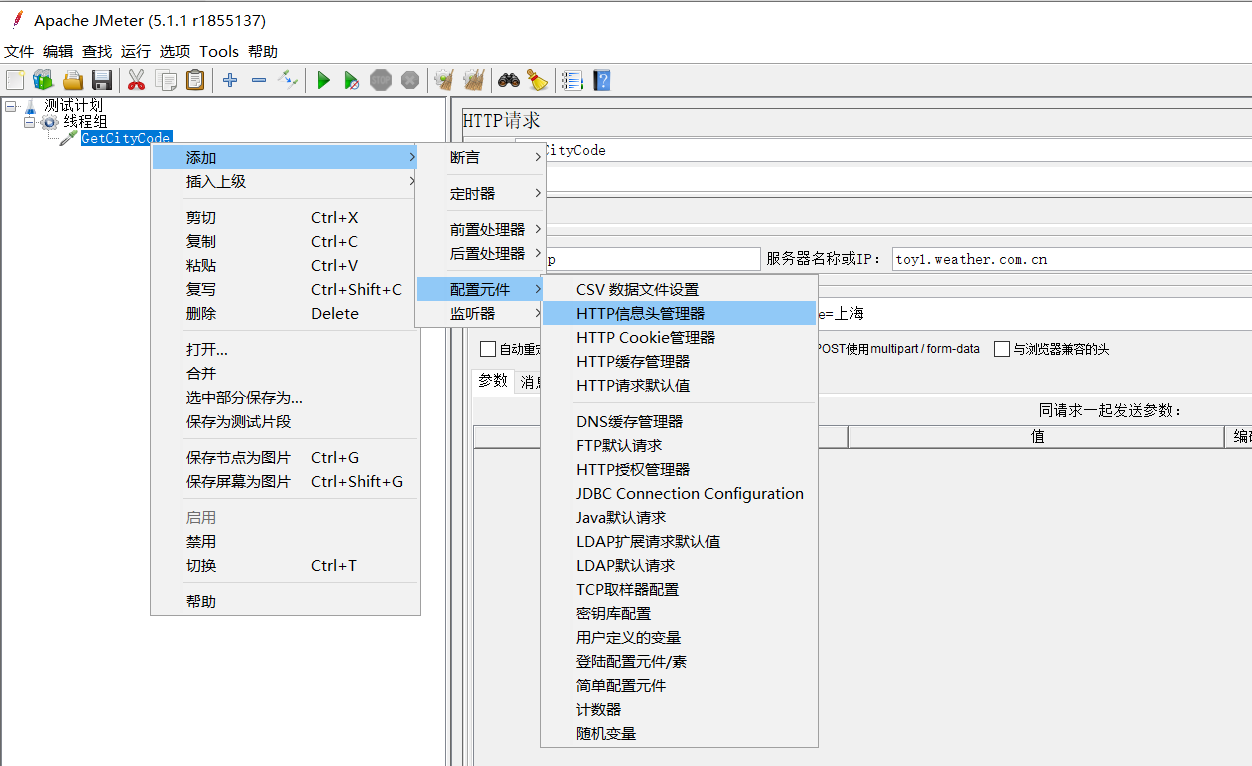The image size is (1252, 766).
Task: Click the New test plan icon
Action: (x=15, y=80)
